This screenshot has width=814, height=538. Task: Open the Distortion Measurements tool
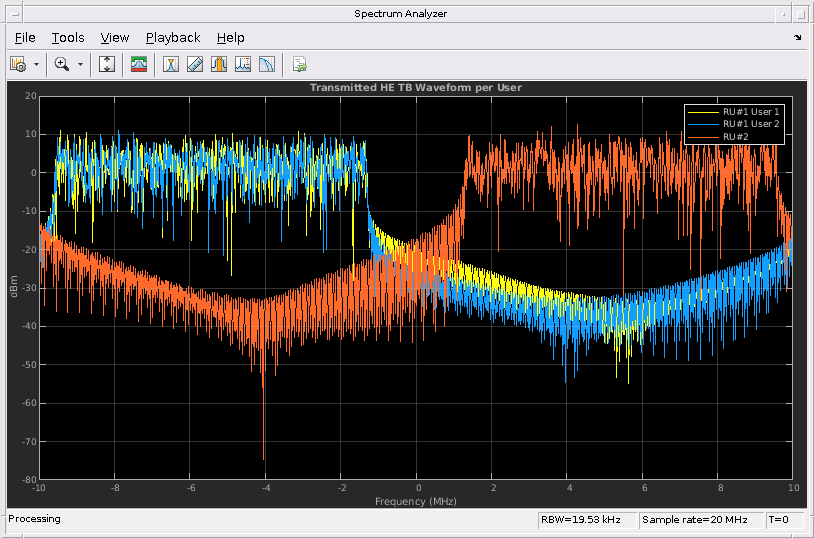click(x=243, y=64)
